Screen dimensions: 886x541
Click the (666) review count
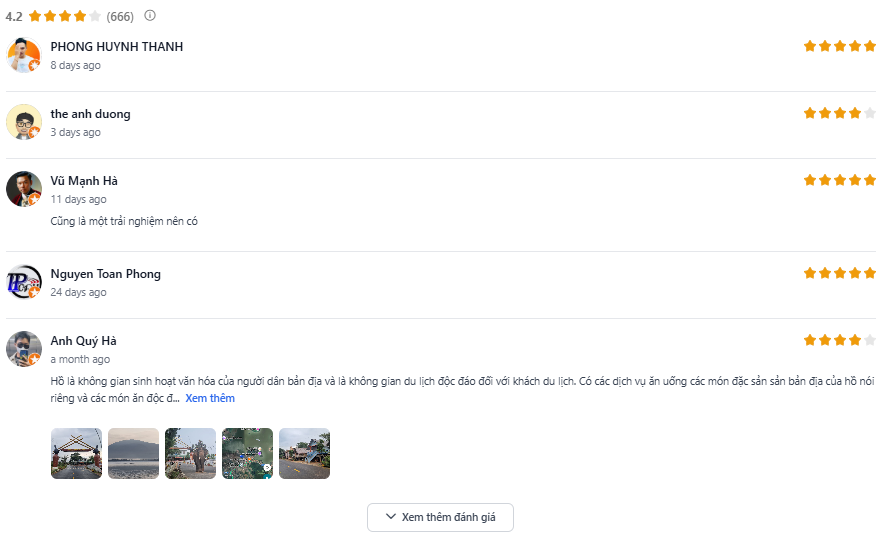[x=120, y=16]
